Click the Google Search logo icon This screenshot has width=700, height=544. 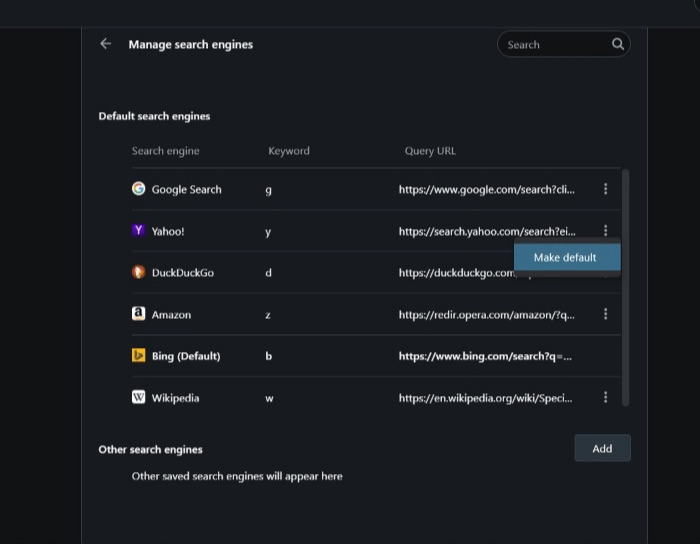point(139,189)
